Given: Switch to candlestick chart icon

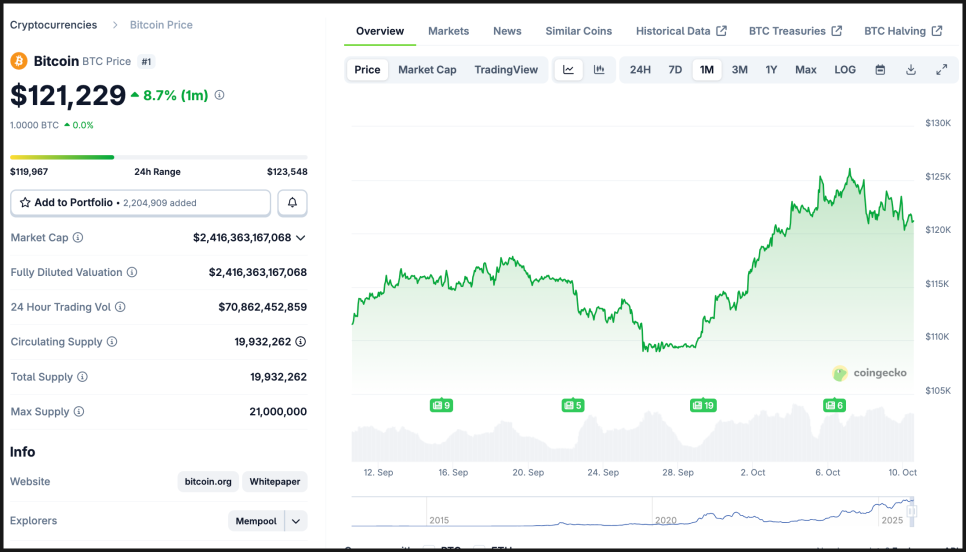Looking at the screenshot, I should pos(599,70).
